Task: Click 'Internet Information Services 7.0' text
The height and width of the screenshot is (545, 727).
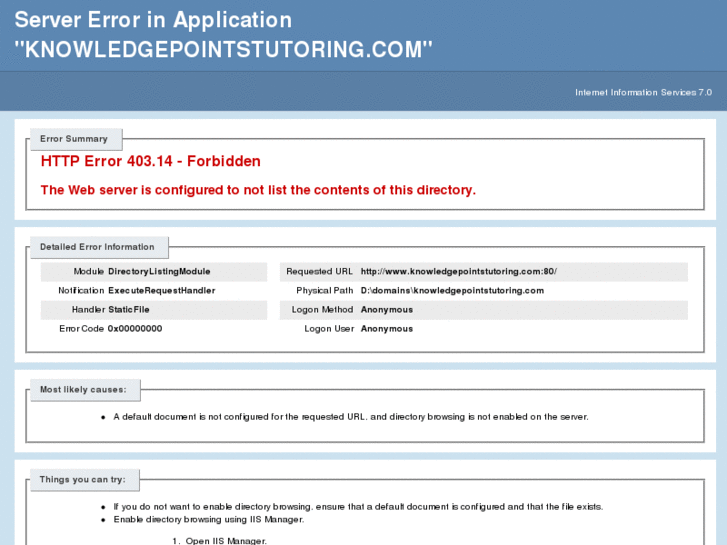Action: pos(643,92)
